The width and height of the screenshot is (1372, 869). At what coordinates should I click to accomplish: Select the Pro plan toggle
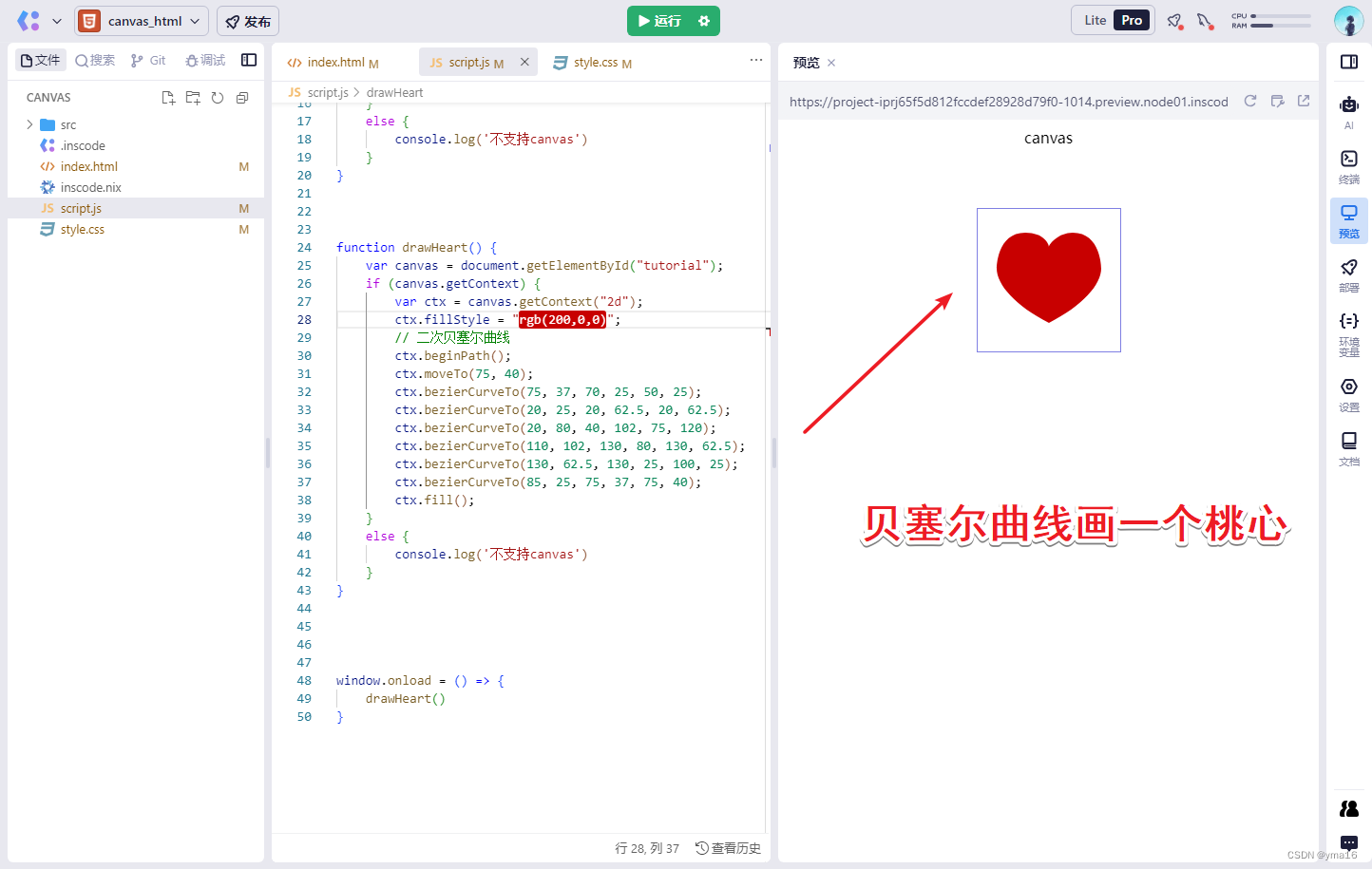pyautogui.click(x=1132, y=20)
